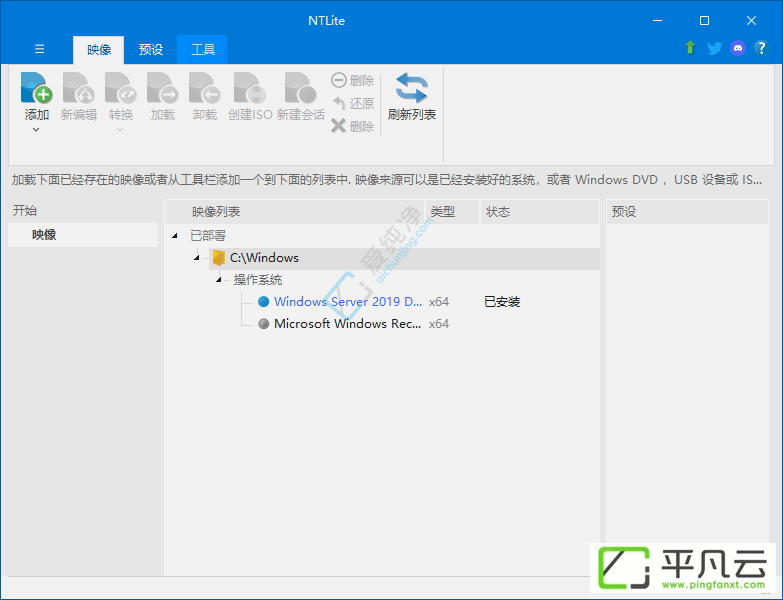Image resolution: width=783 pixels, height=600 pixels.
Task: Minimize the NTLite window
Action: 658,20
